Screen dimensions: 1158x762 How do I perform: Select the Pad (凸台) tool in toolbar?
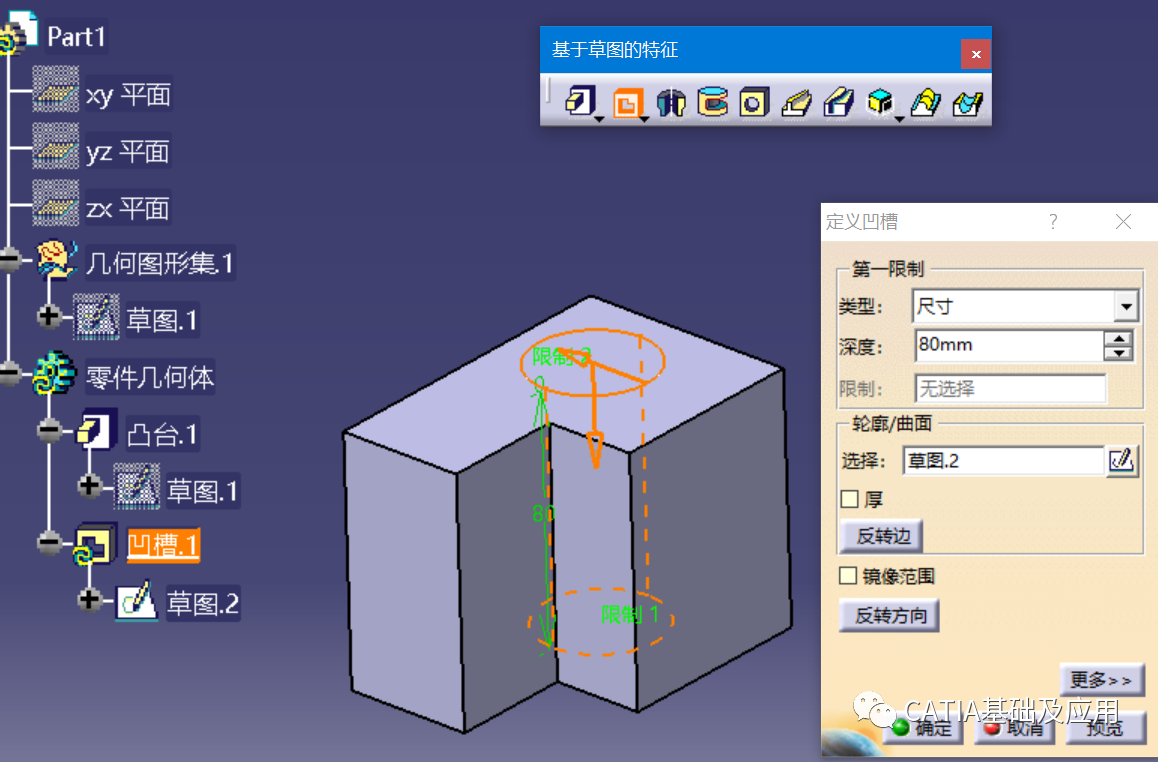pyautogui.click(x=580, y=102)
